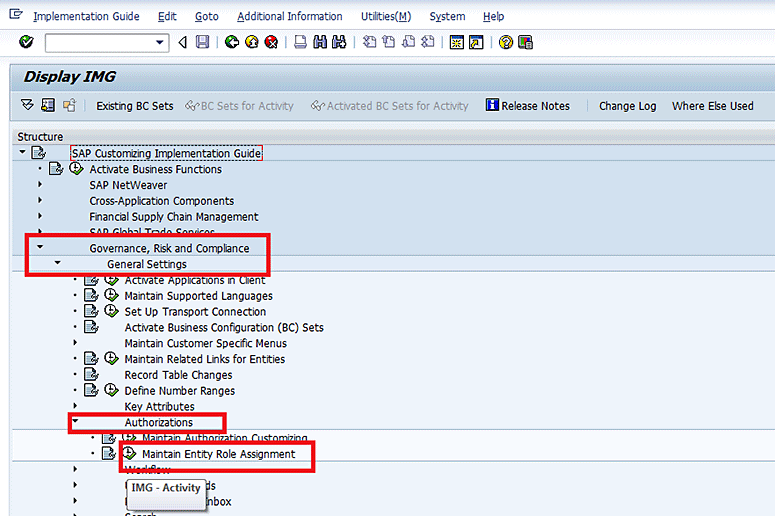Run the Maintain Entity Role Assignment activity icon
Screen dimensions: 775x516
[x=129, y=454]
